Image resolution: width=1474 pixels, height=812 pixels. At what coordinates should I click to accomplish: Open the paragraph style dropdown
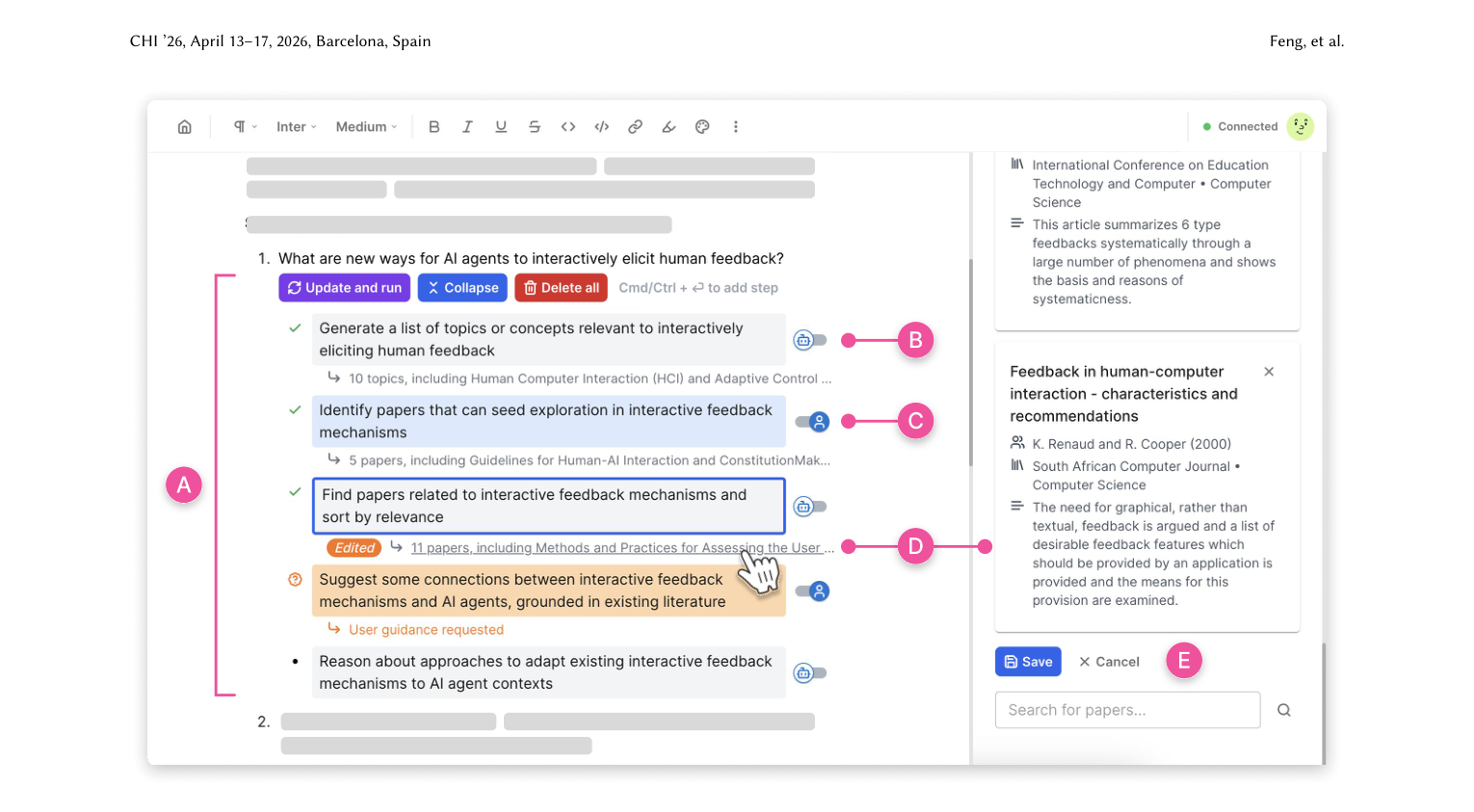point(245,127)
